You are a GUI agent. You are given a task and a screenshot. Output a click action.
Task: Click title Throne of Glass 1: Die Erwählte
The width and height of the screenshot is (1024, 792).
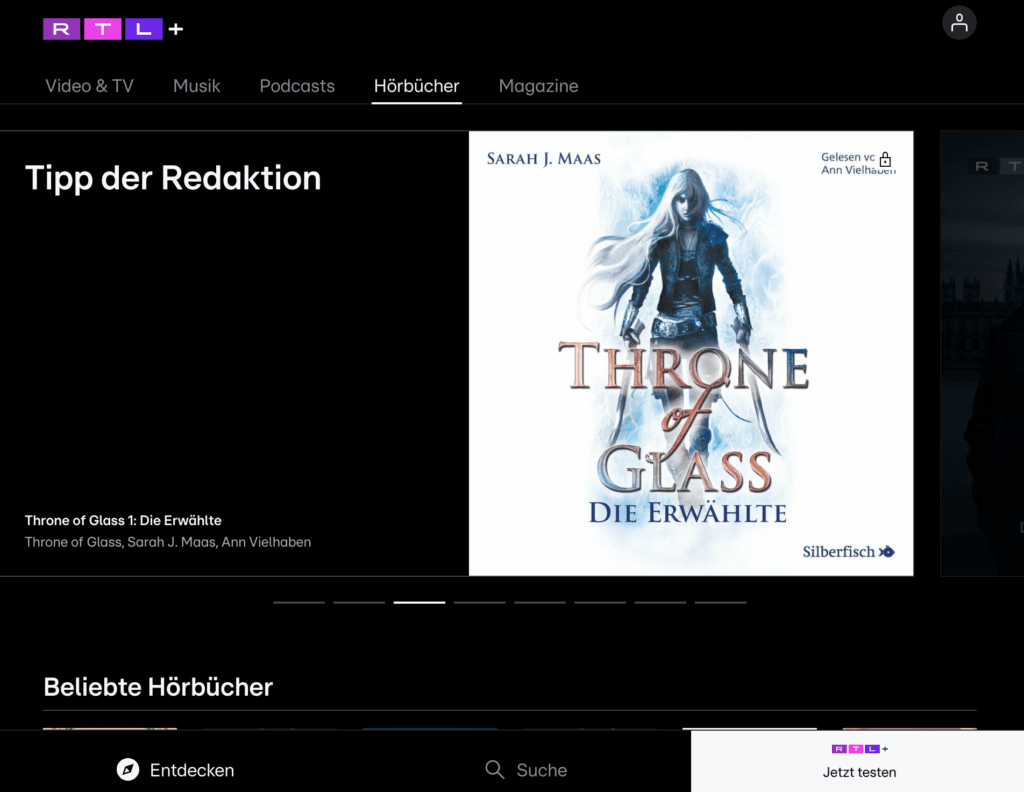click(123, 520)
